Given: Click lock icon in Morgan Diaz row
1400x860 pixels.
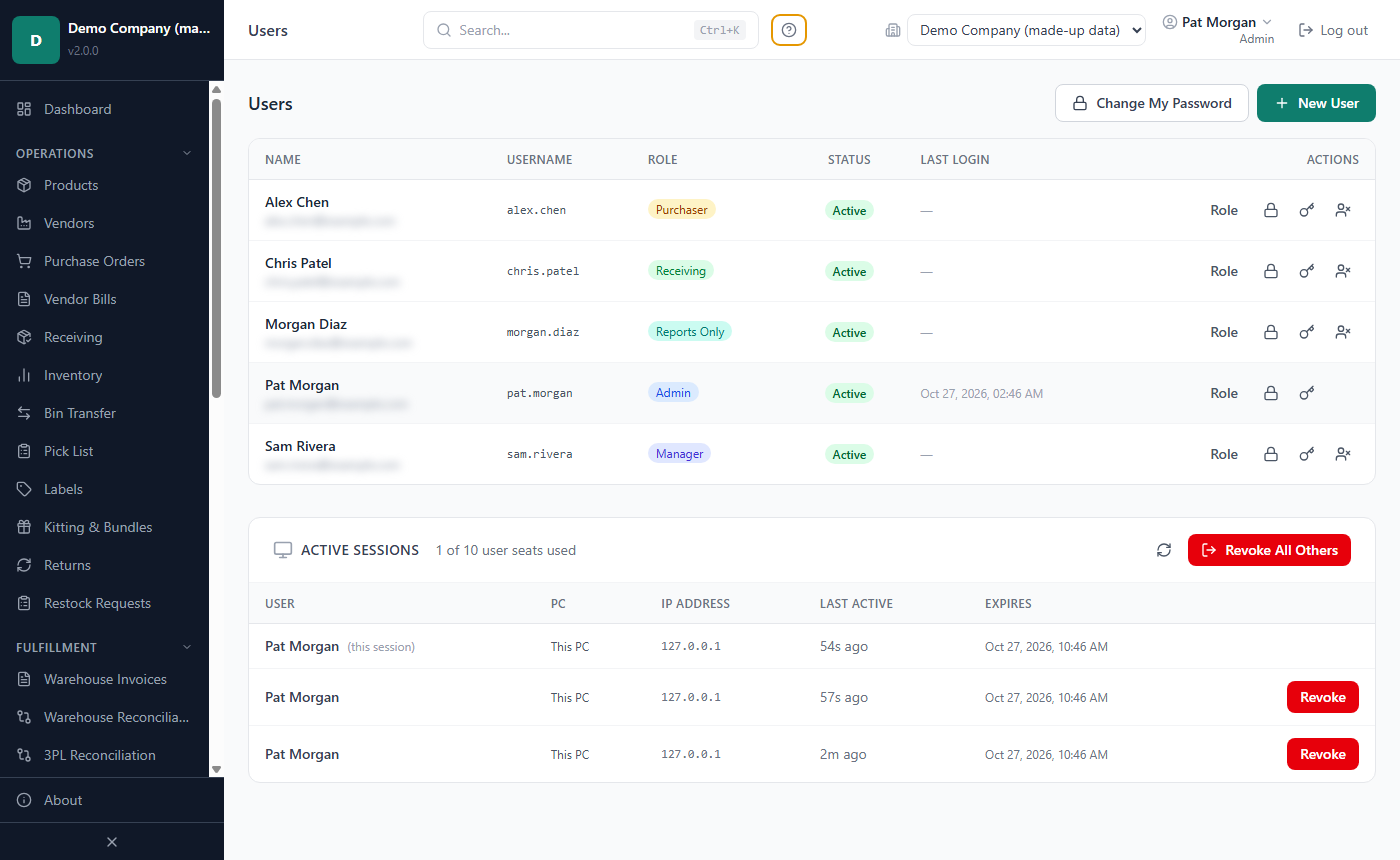Looking at the screenshot, I should [1271, 332].
